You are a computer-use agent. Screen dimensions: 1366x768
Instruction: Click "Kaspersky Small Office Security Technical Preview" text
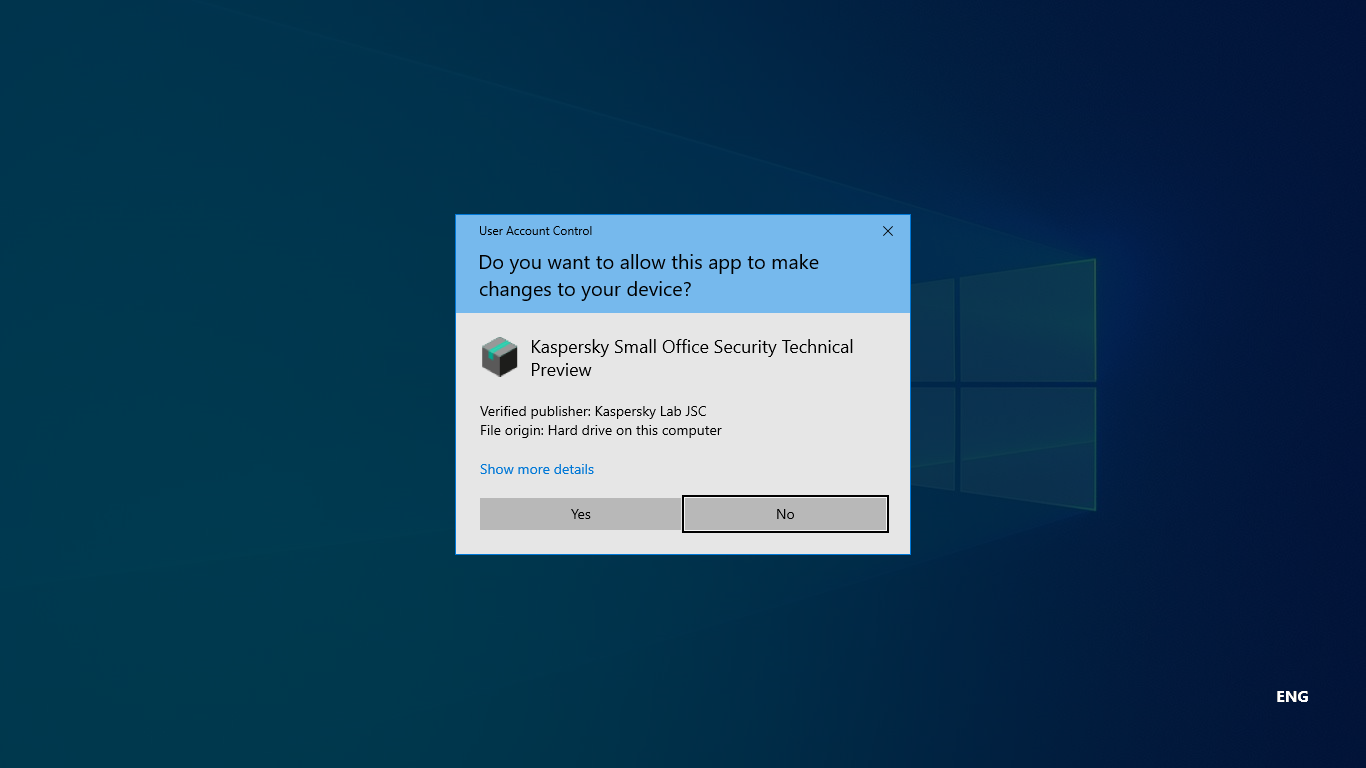coord(692,358)
